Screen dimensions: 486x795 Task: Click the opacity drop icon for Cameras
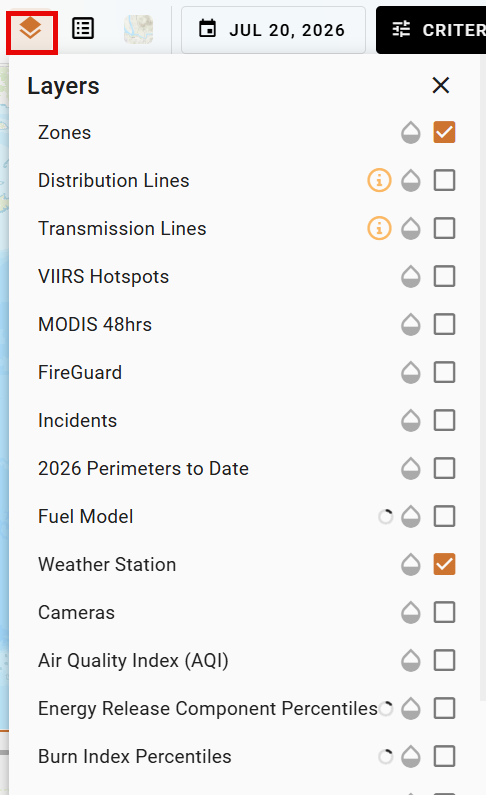tap(410, 612)
